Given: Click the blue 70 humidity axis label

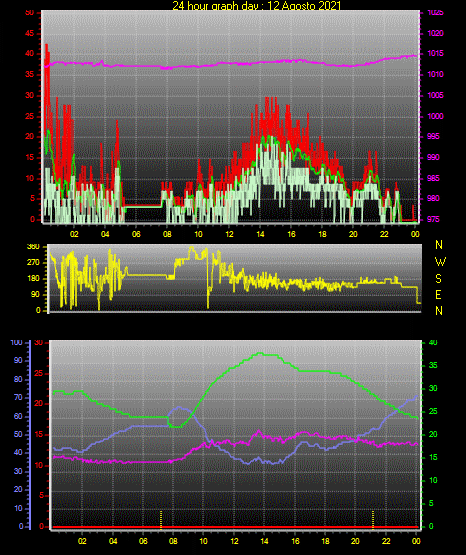Looking at the screenshot, I should [x=18, y=397].
